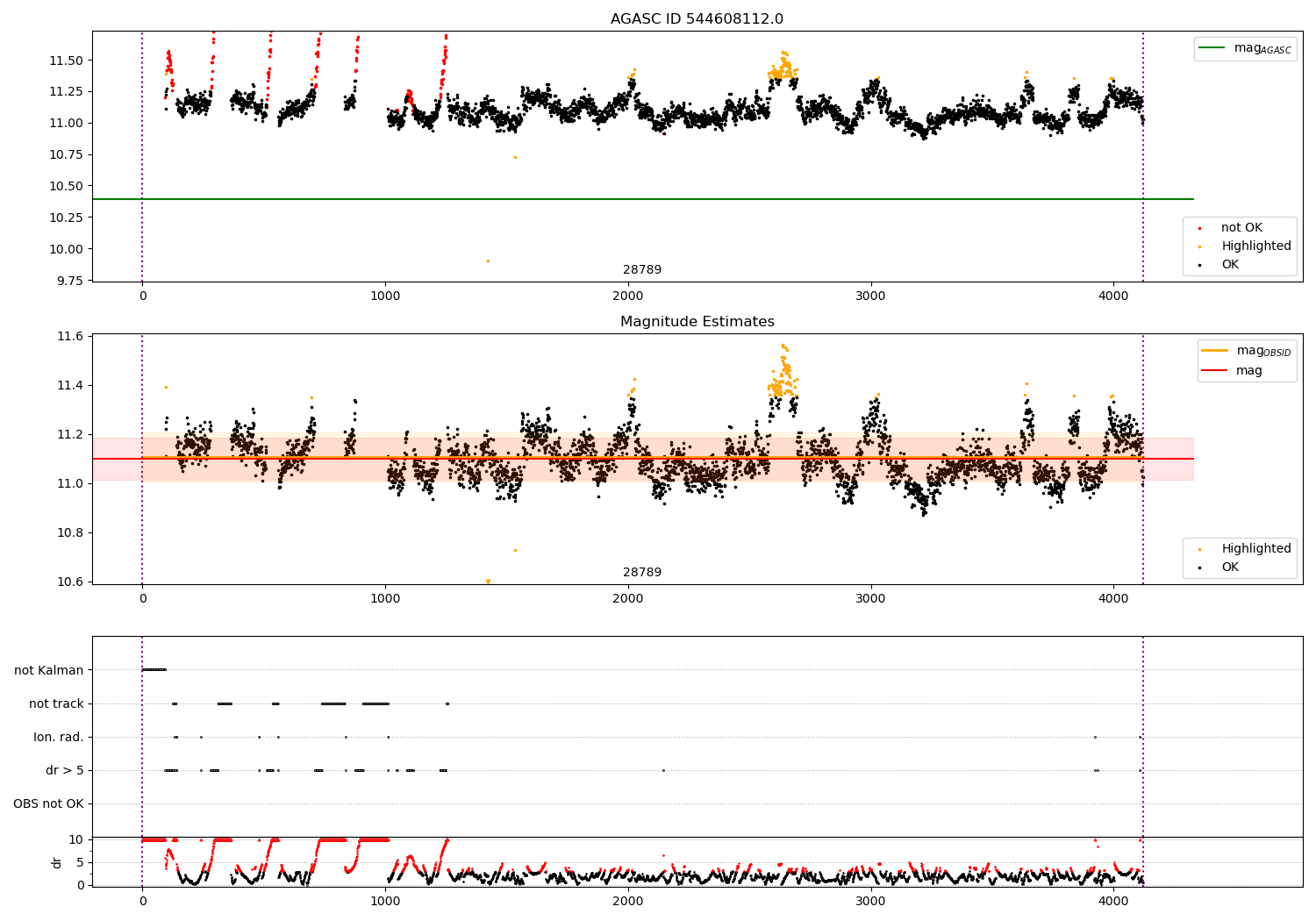Click the 9.75 tick label on the top plot
Image resolution: width=1316 pixels, height=921 pixels.
70,281
